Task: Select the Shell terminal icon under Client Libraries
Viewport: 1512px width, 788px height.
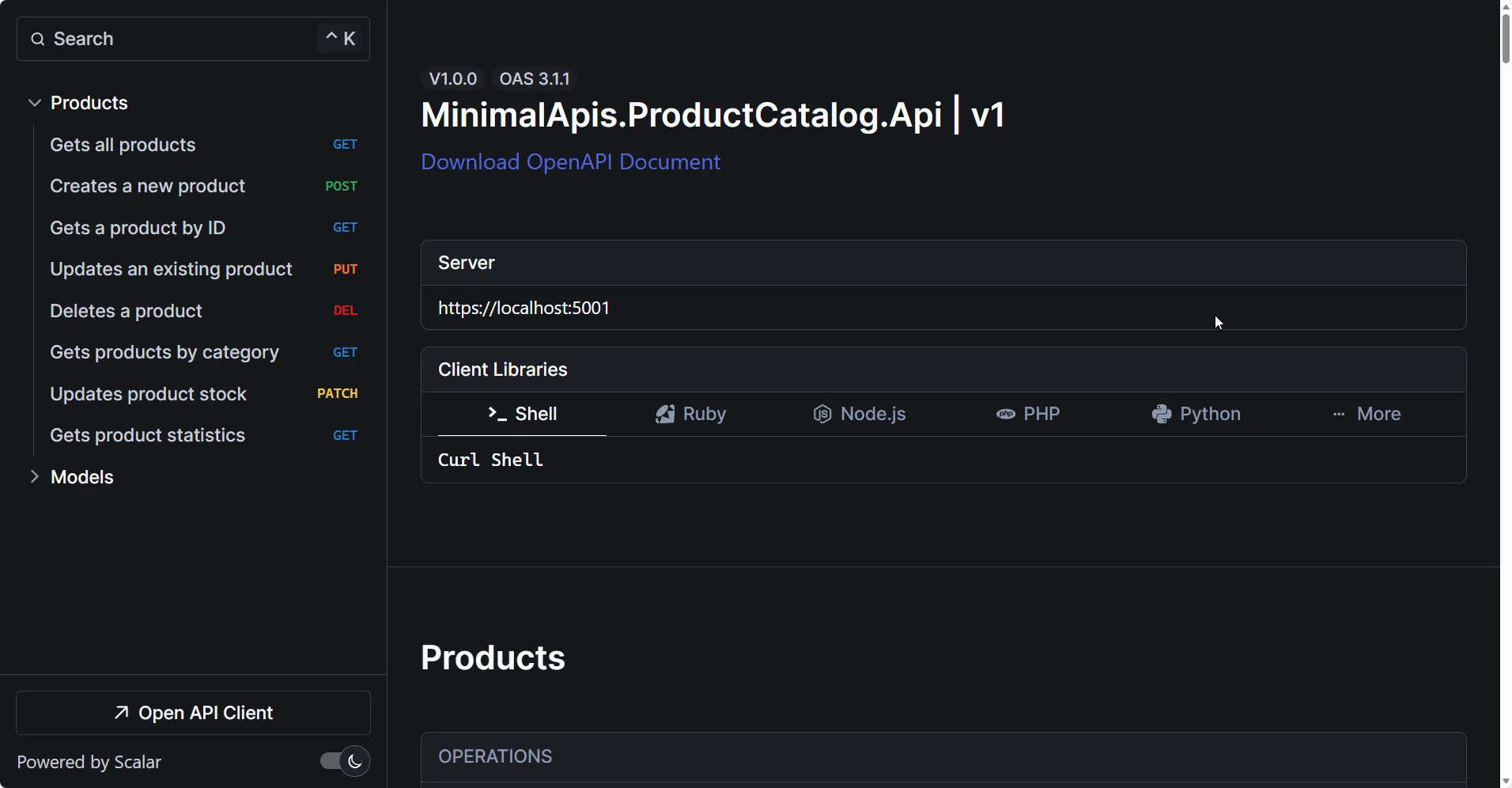Action: point(497,413)
